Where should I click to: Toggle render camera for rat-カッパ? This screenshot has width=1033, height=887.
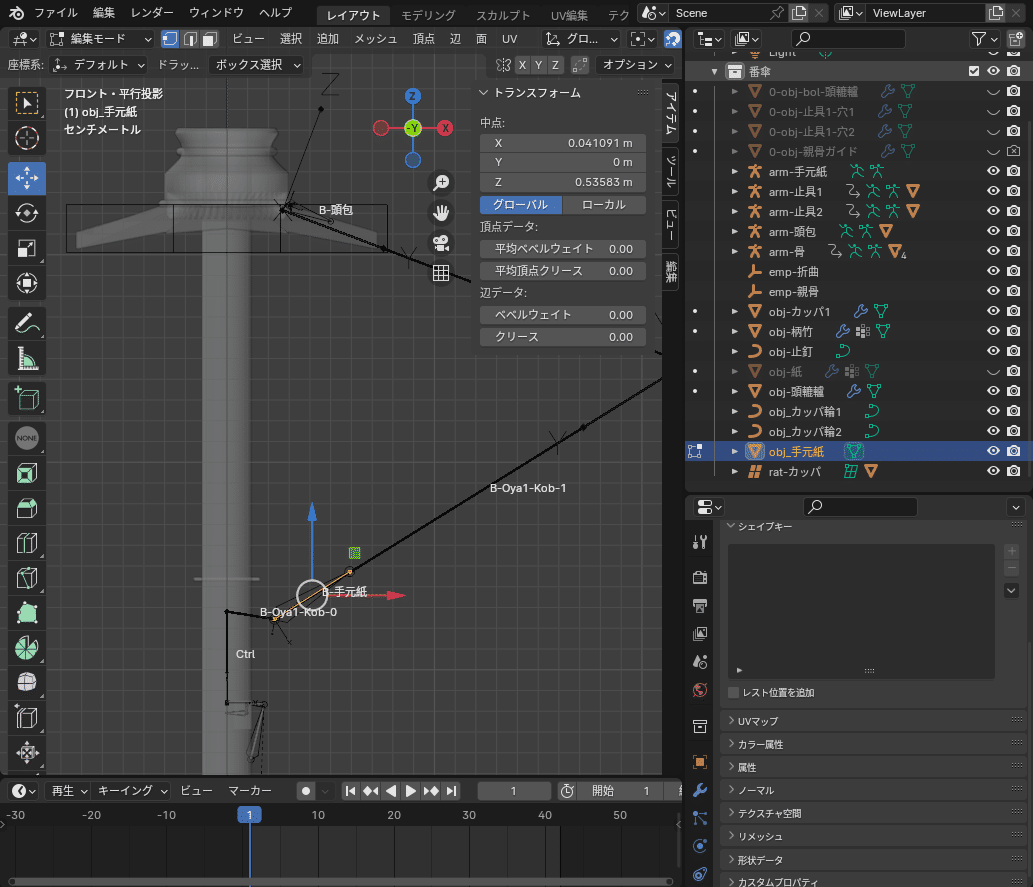1014,471
